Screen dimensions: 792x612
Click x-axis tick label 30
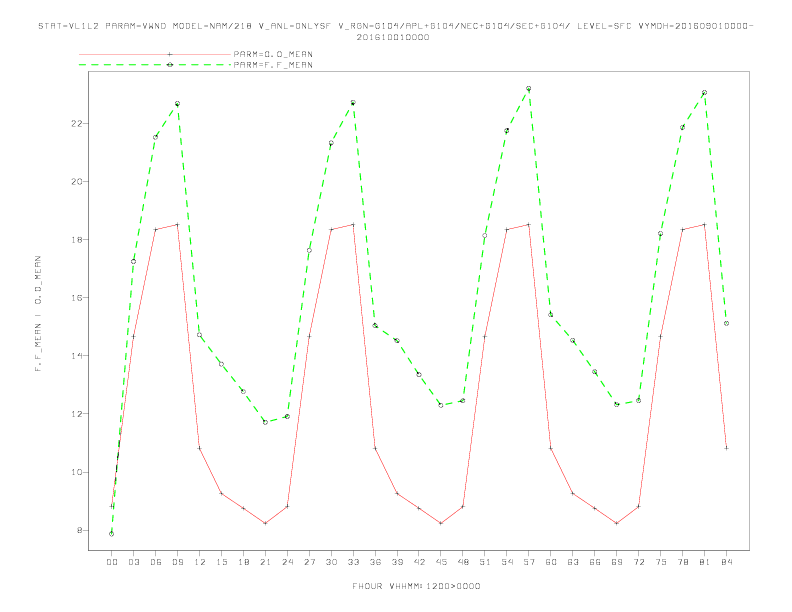(331, 562)
